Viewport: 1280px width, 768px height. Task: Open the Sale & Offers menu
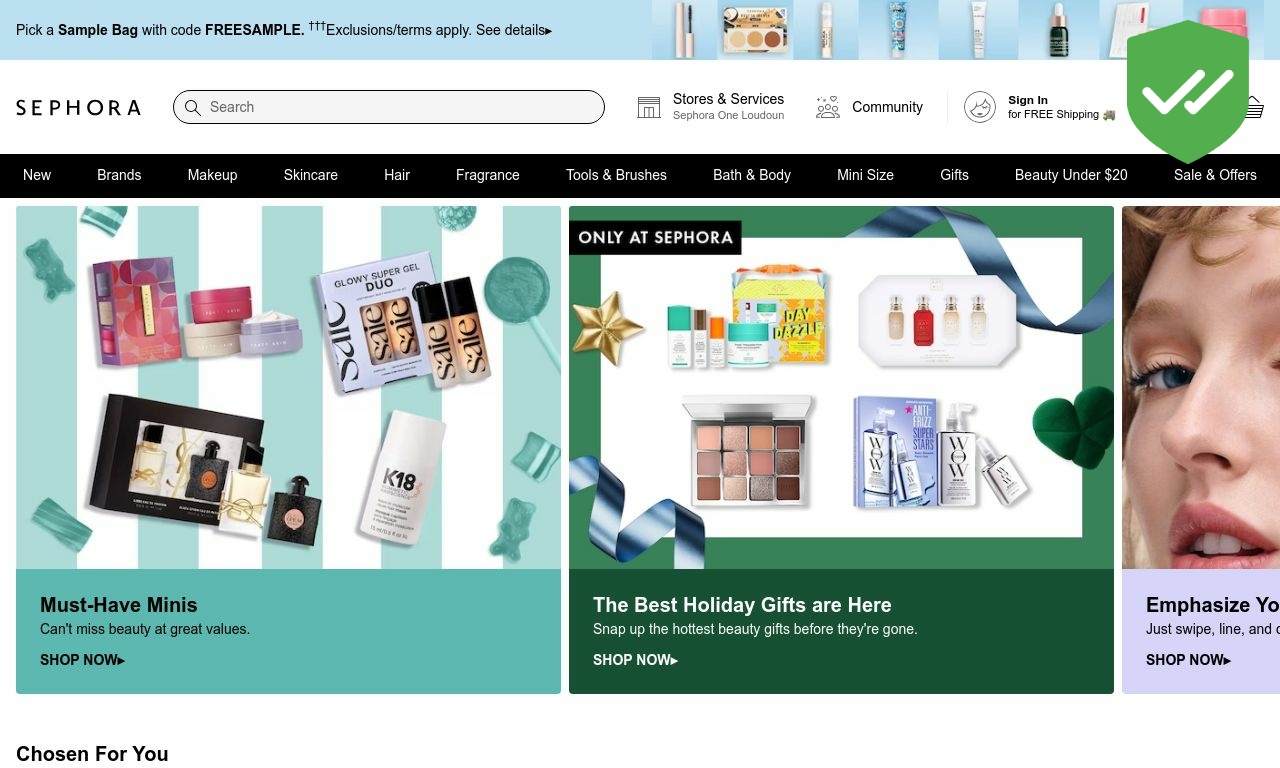tap(1215, 175)
